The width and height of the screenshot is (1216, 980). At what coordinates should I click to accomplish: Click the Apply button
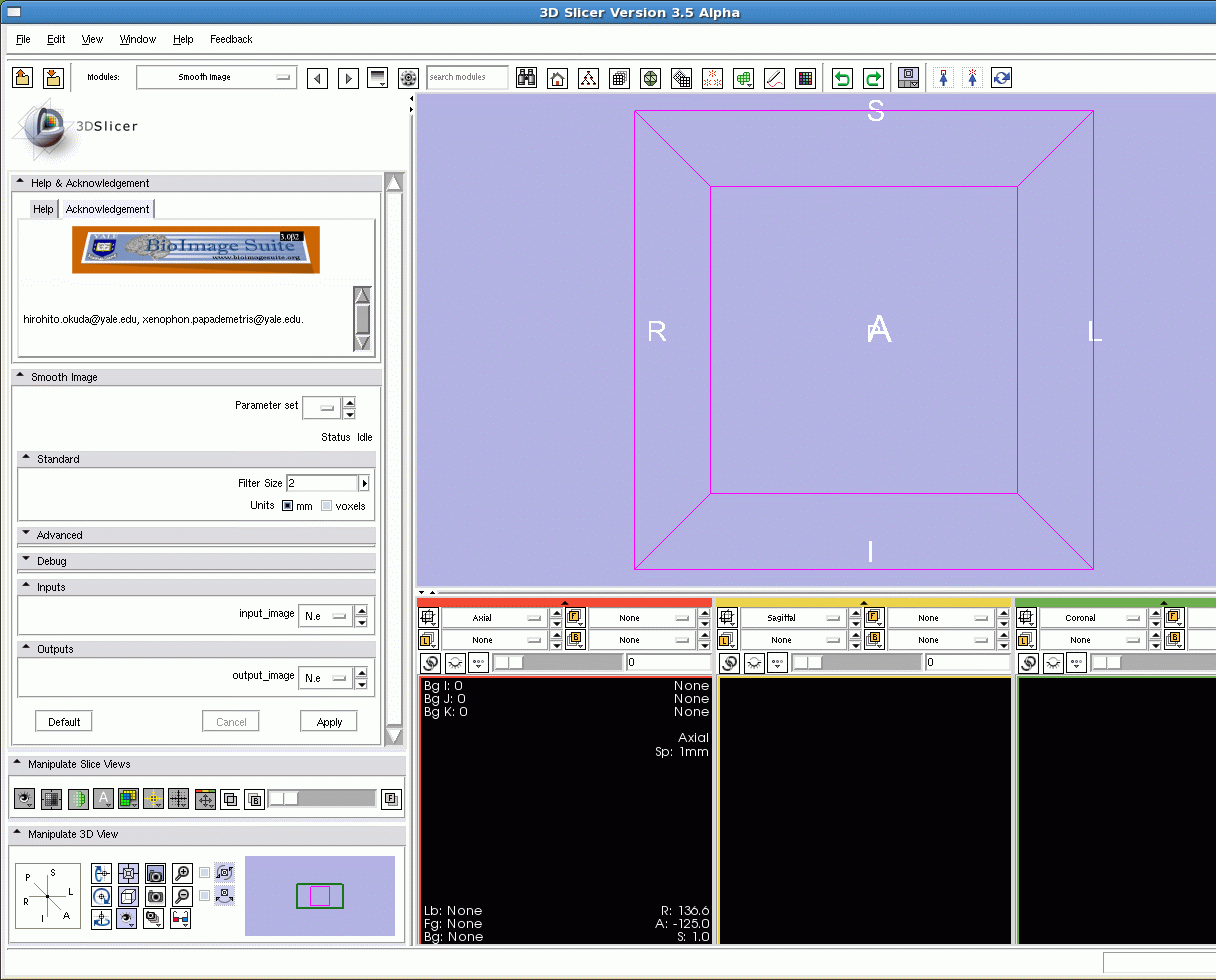point(329,722)
